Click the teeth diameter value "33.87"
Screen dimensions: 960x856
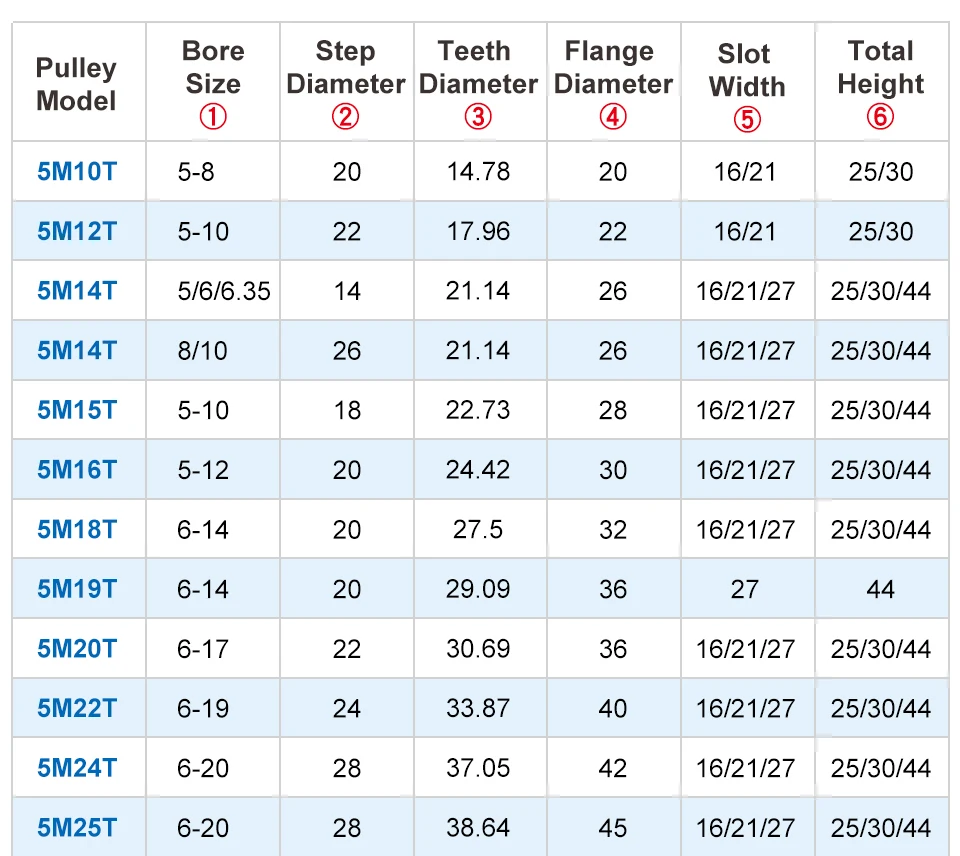(x=478, y=708)
